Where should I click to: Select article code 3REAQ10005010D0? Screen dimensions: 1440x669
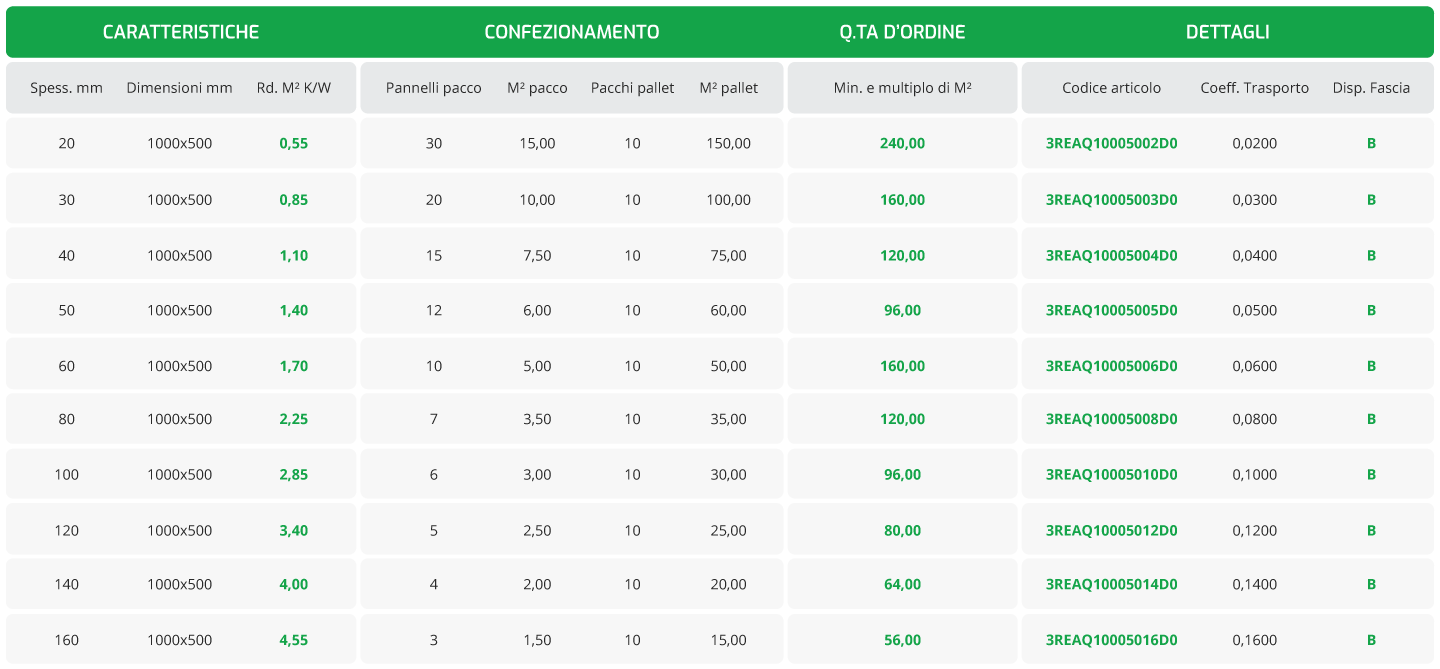[x=1111, y=474]
